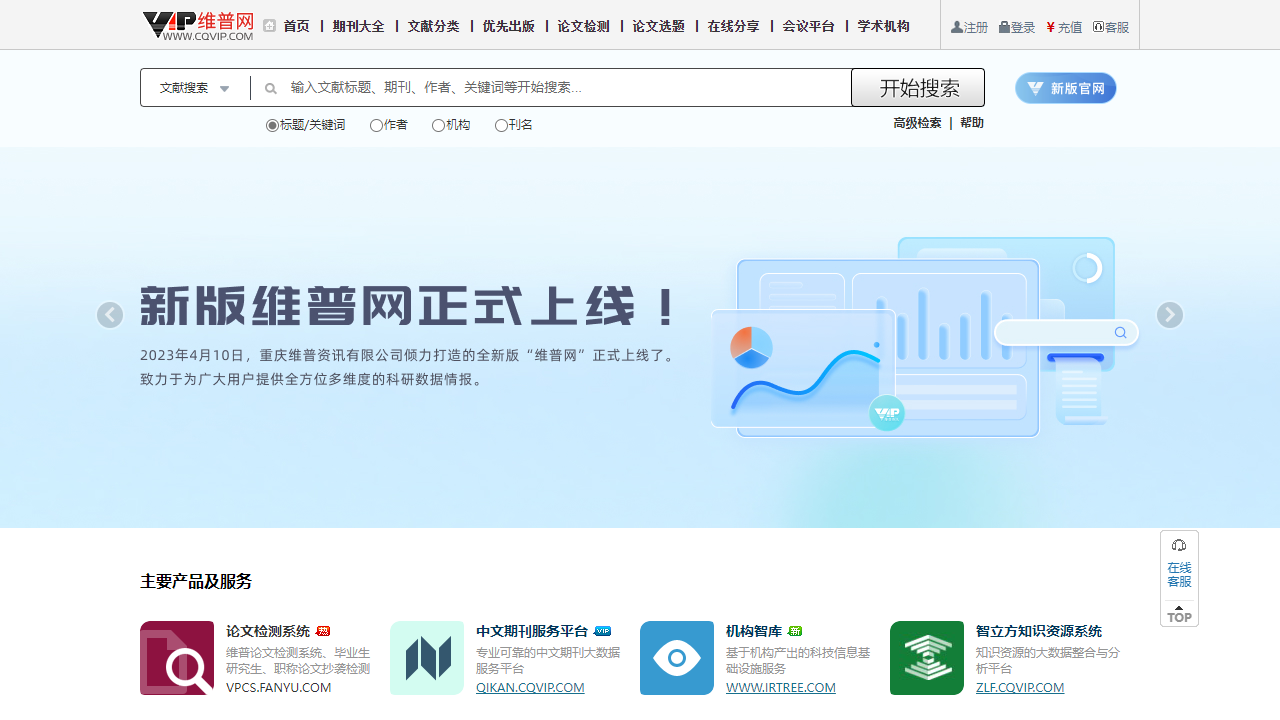Select the 标题/关键词 radio option
1280x720 pixels.
point(272,126)
